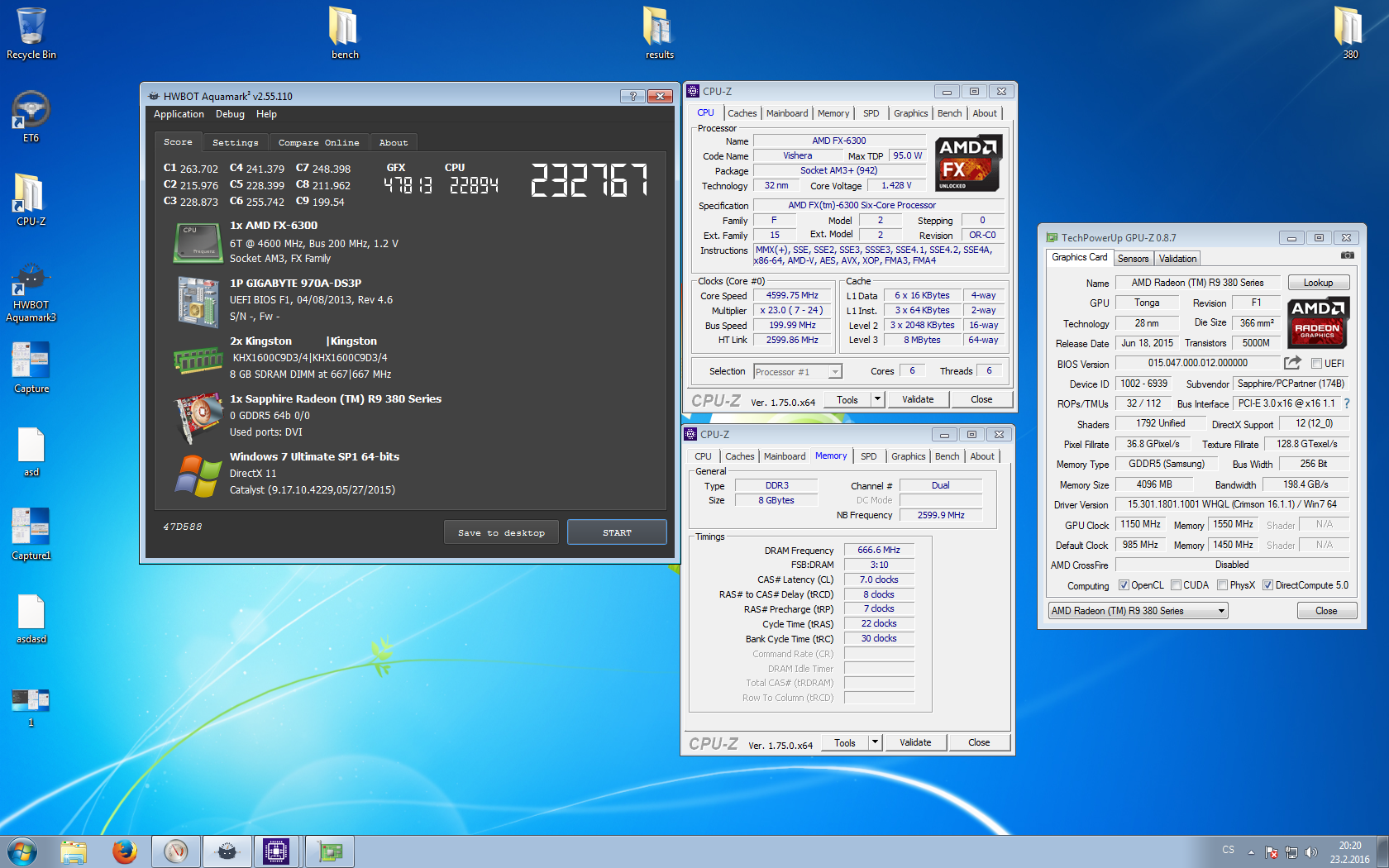The width and height of the screenshot is (1389, 868).
Task: Open Application menu in Aquamark
Action: pyautogui.click(x=179, y=114)
